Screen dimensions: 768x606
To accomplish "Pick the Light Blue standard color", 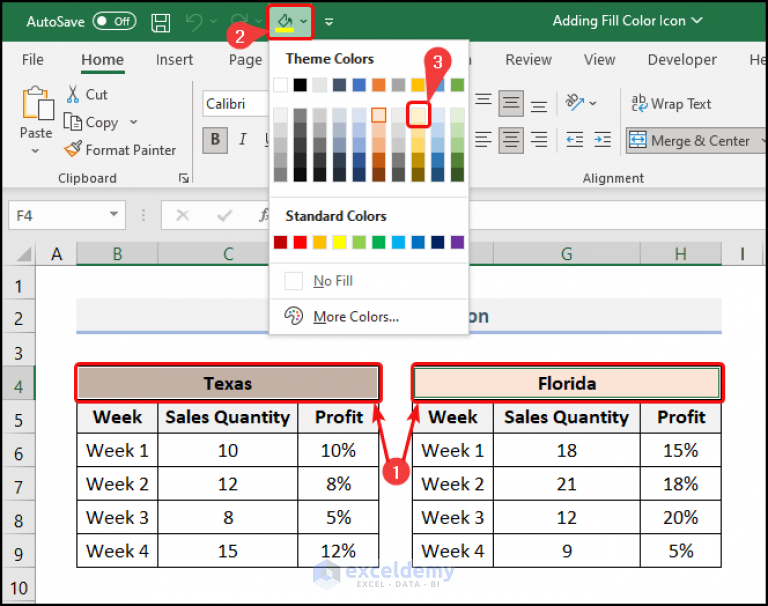I will click(x=398, y=242).
